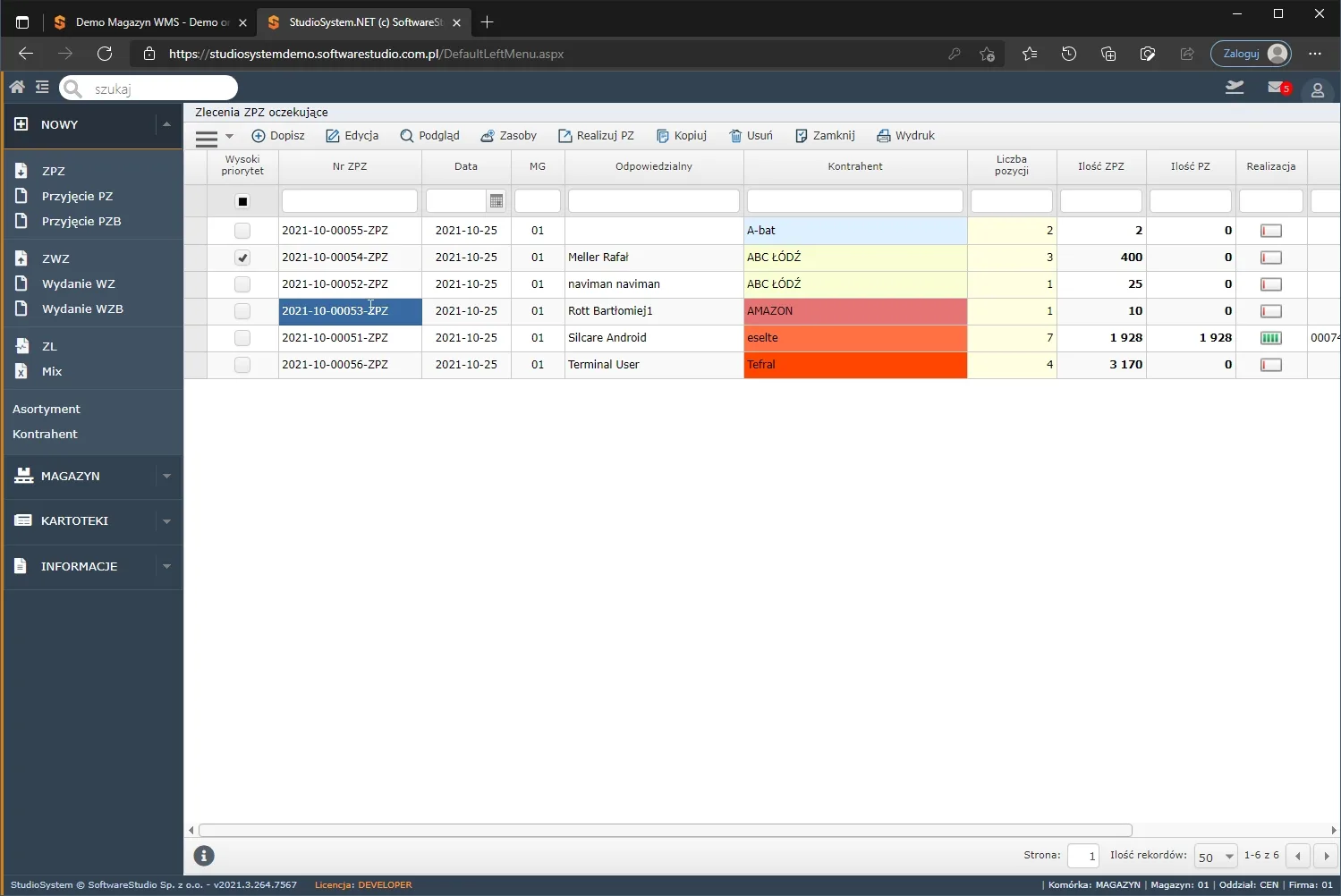This screenshot has width=1341, height=896.
Task: Toggle the sidebar menu collapse icon
Action: click(42, 87)
